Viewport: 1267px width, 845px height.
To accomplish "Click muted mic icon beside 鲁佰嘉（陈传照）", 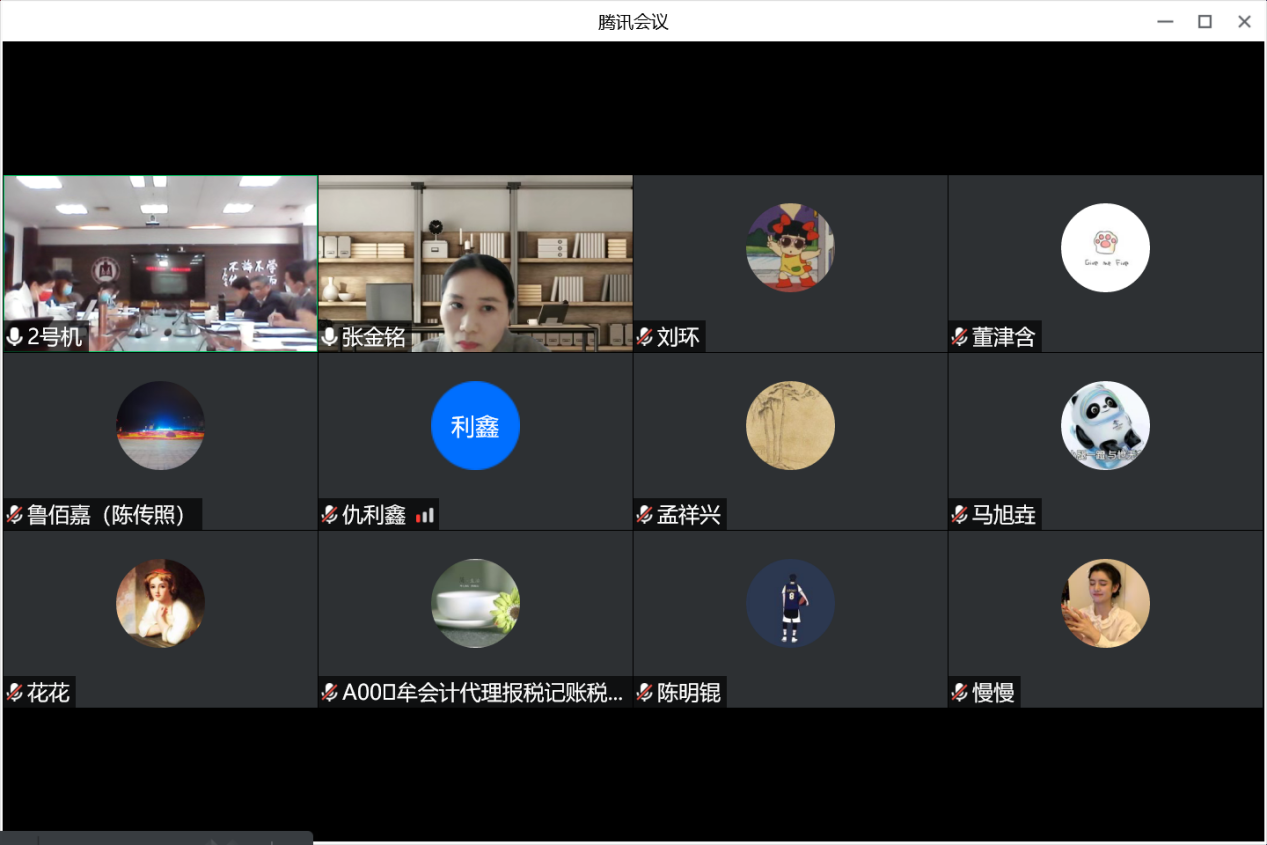I will (15, 515).
